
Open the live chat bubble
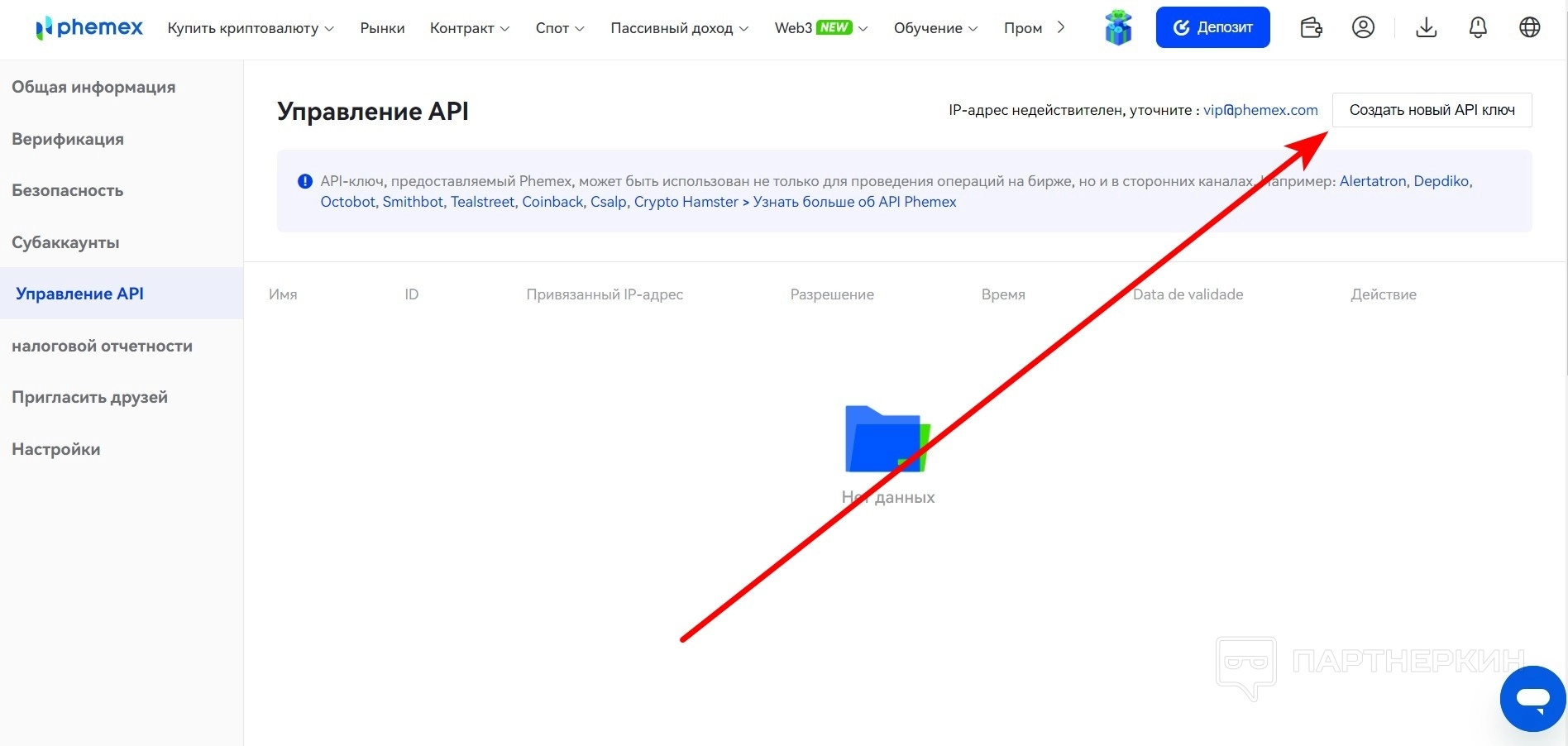pyautogui.click(x=1532, y=699)
